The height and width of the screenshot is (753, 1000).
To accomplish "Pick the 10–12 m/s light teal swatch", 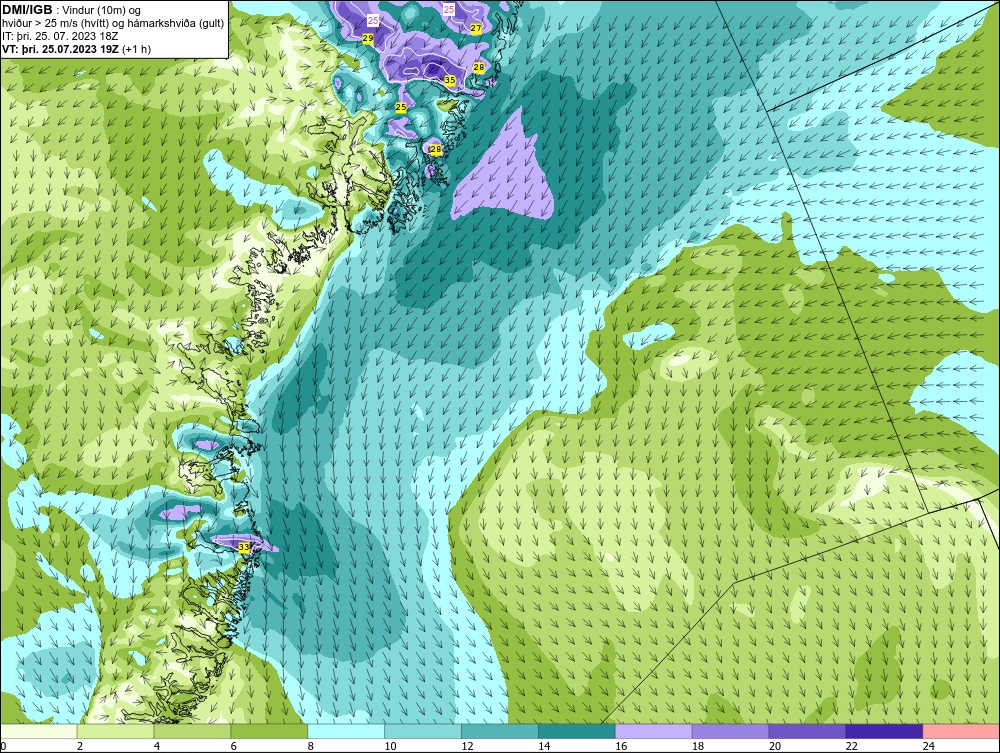I will pos(423,731).
